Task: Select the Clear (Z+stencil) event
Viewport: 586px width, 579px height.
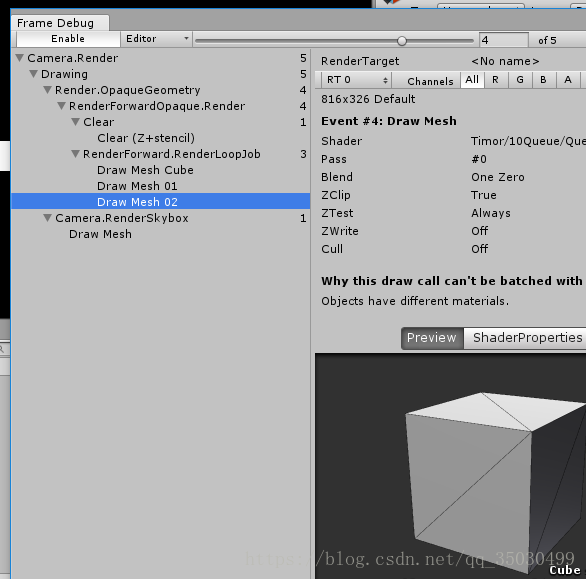Action: (161, 138)
